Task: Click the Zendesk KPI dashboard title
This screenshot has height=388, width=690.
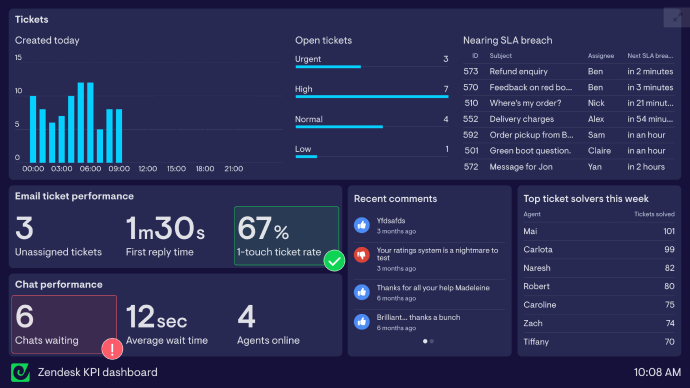Action: (x=98, y=372)
